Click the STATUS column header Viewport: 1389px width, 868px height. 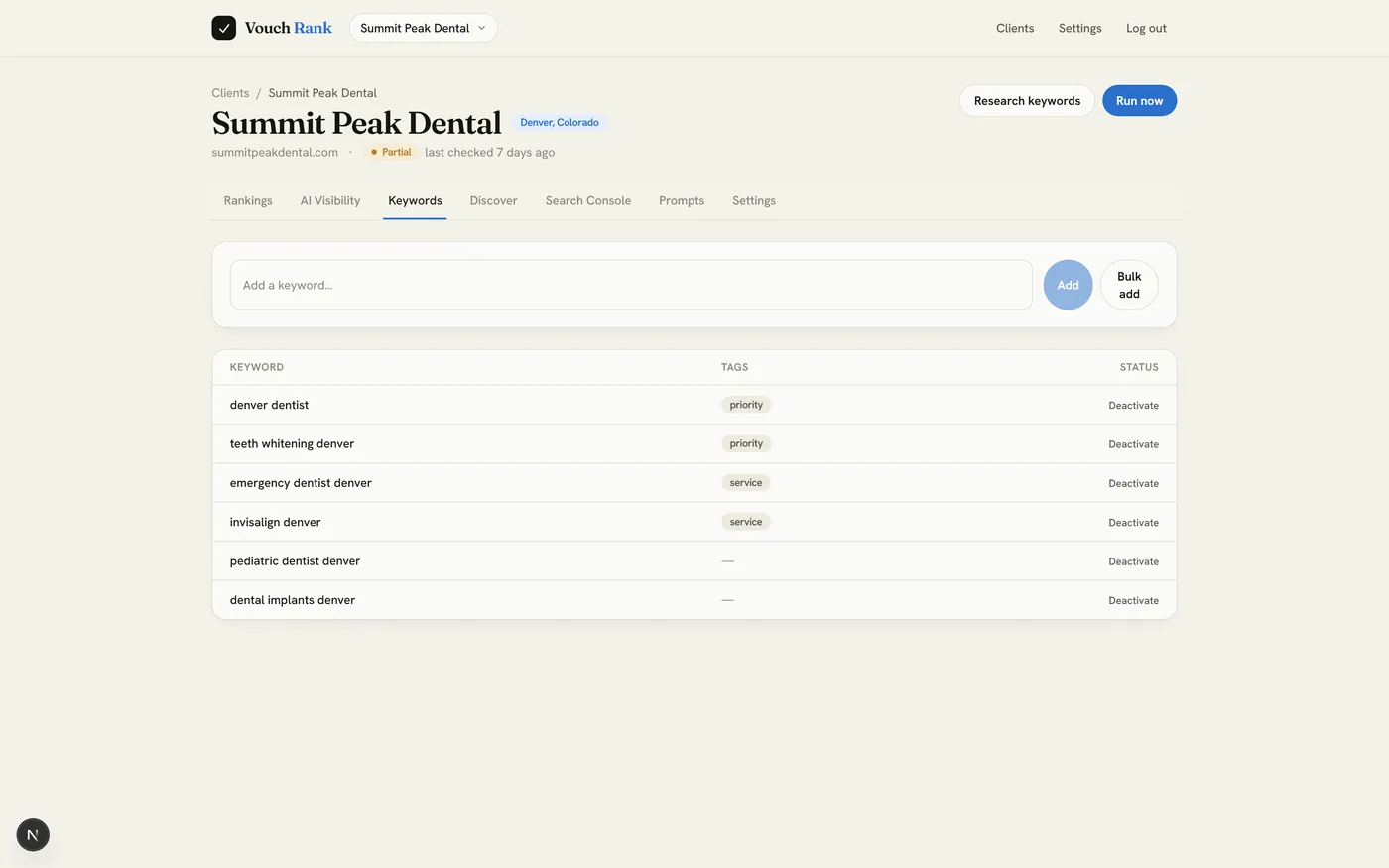(x=1139, y=367)
